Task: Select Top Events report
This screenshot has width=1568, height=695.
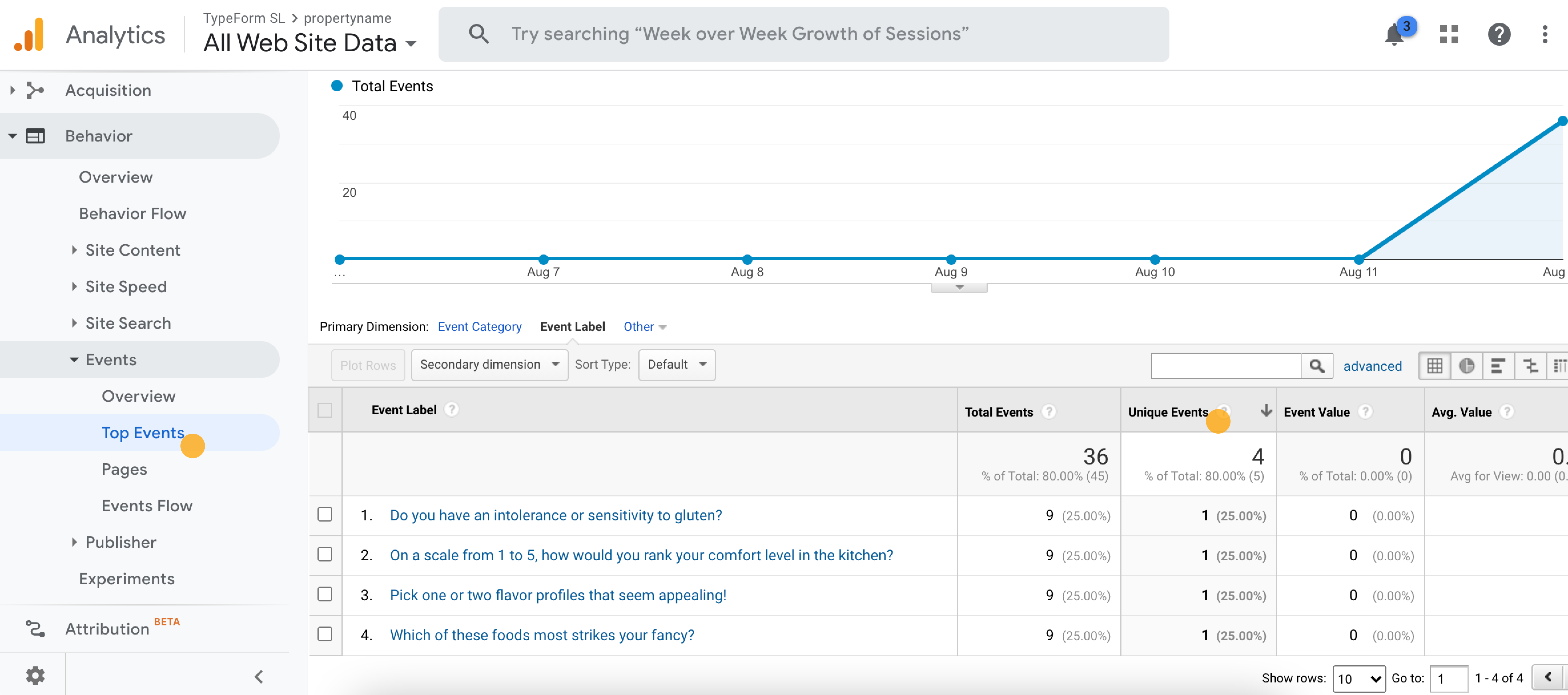Action: point(142,432)
